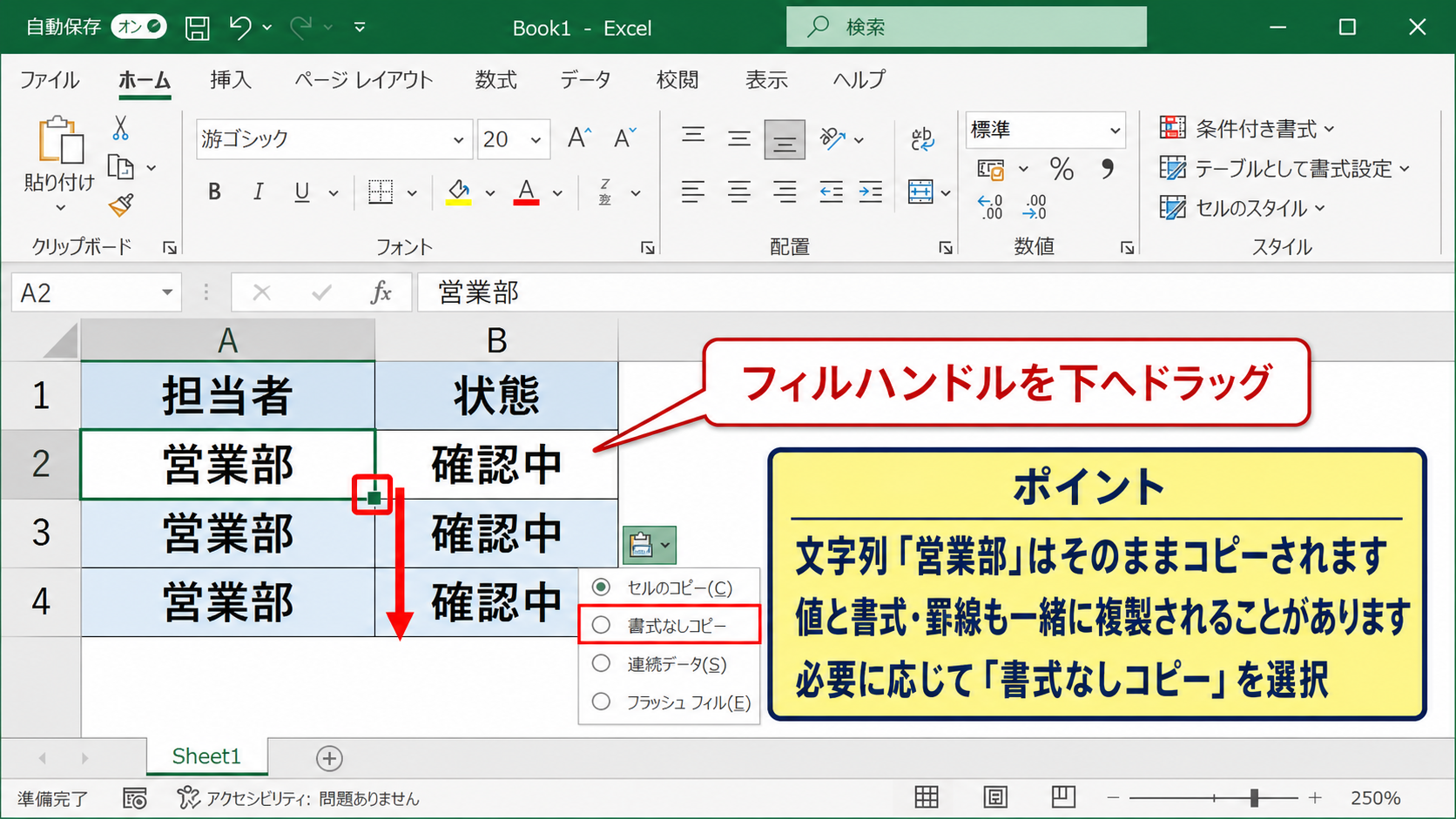Switch to Page Layout view
The height and width of the screenshot is (819, 1456).
pyautogui.click(x=995, y=797)
